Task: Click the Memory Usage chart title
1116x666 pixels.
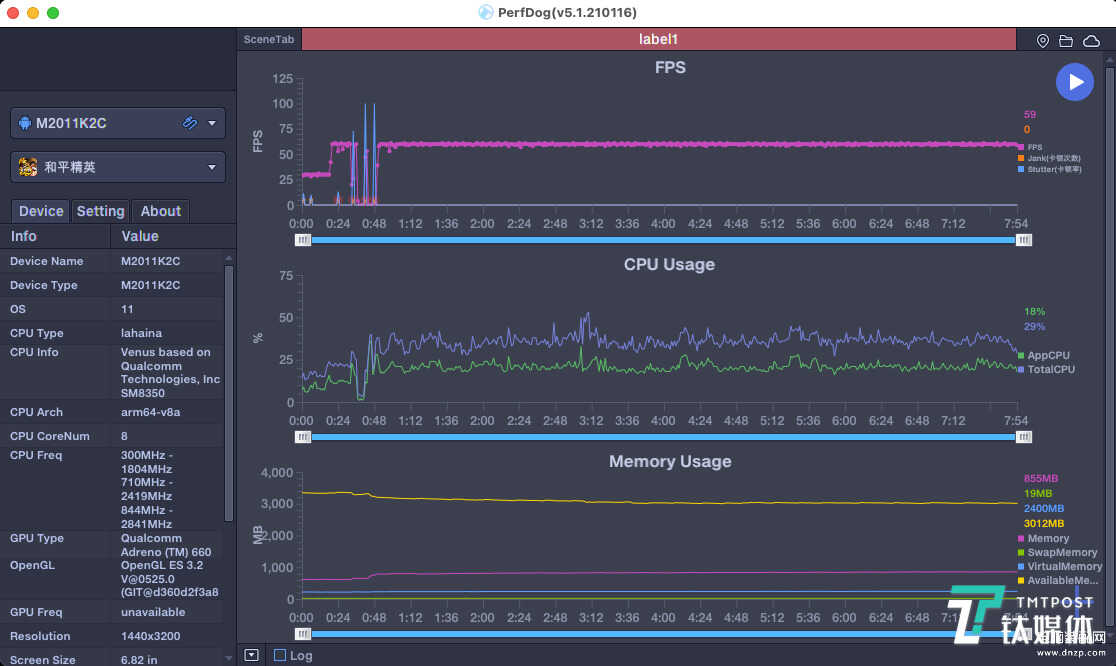Action: click(670, 462)
